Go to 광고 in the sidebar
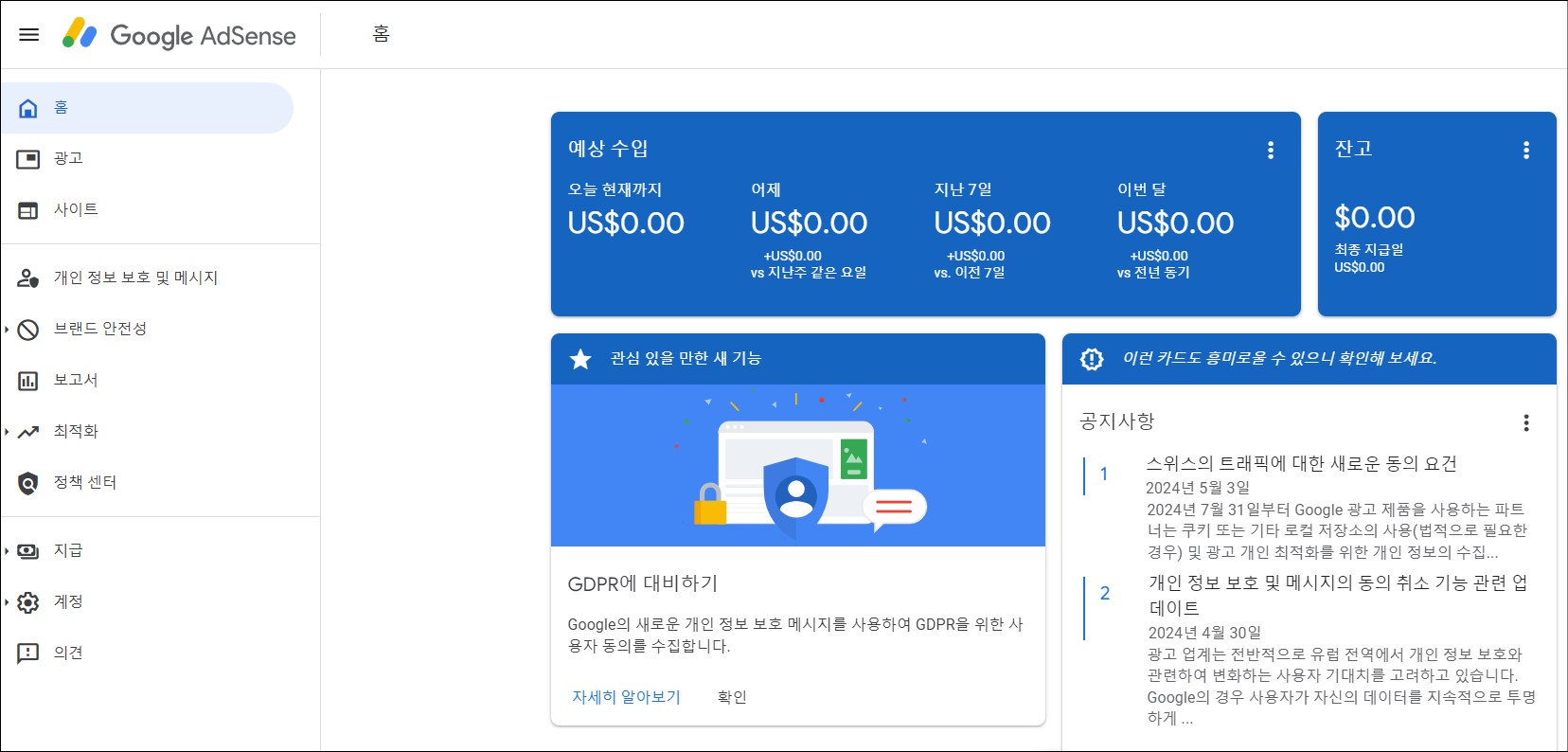The height and width of the screenshot is (752, 1568). [x=147, y=158]
